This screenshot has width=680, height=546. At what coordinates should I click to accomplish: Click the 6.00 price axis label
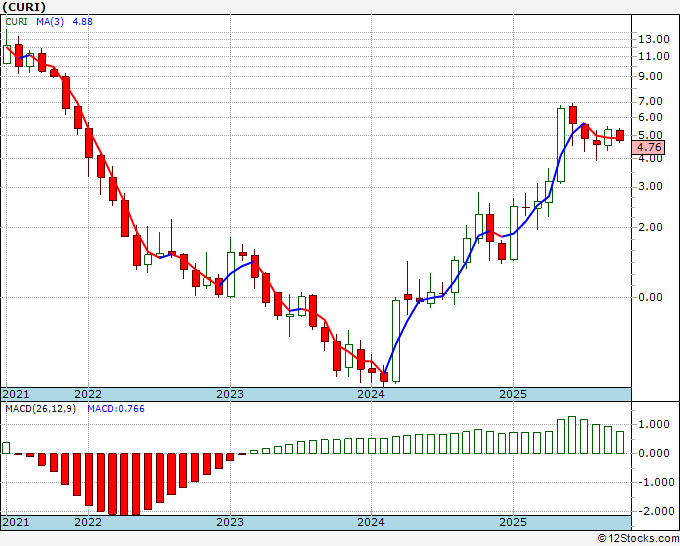coord(650,118)
